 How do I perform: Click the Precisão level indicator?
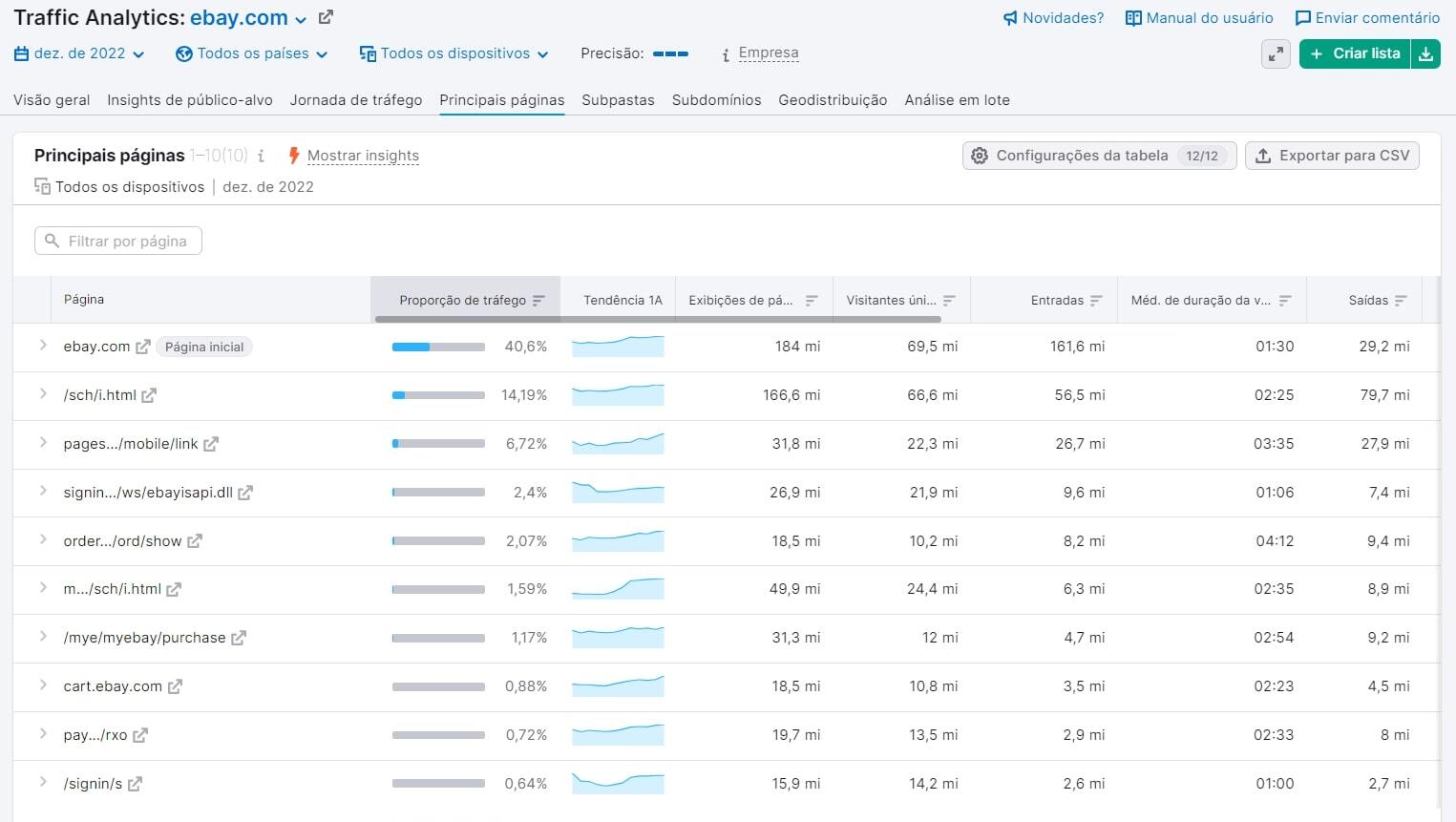670,53
